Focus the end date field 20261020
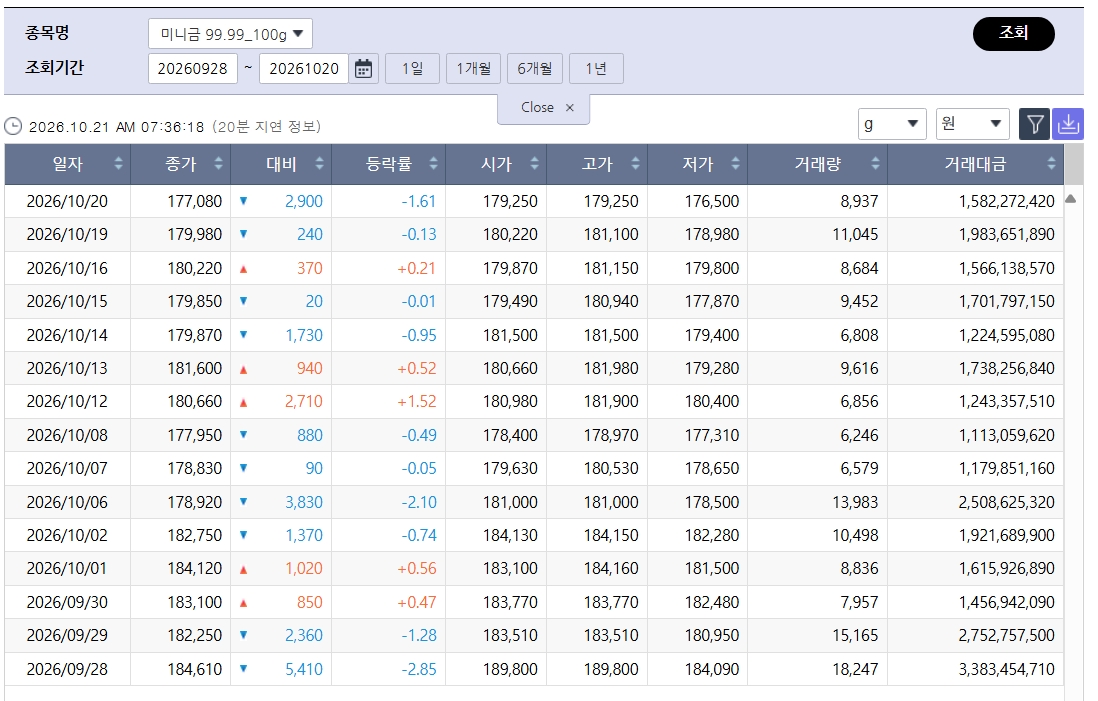Screen dimensions: 1098x701 (x=304, y=69)
